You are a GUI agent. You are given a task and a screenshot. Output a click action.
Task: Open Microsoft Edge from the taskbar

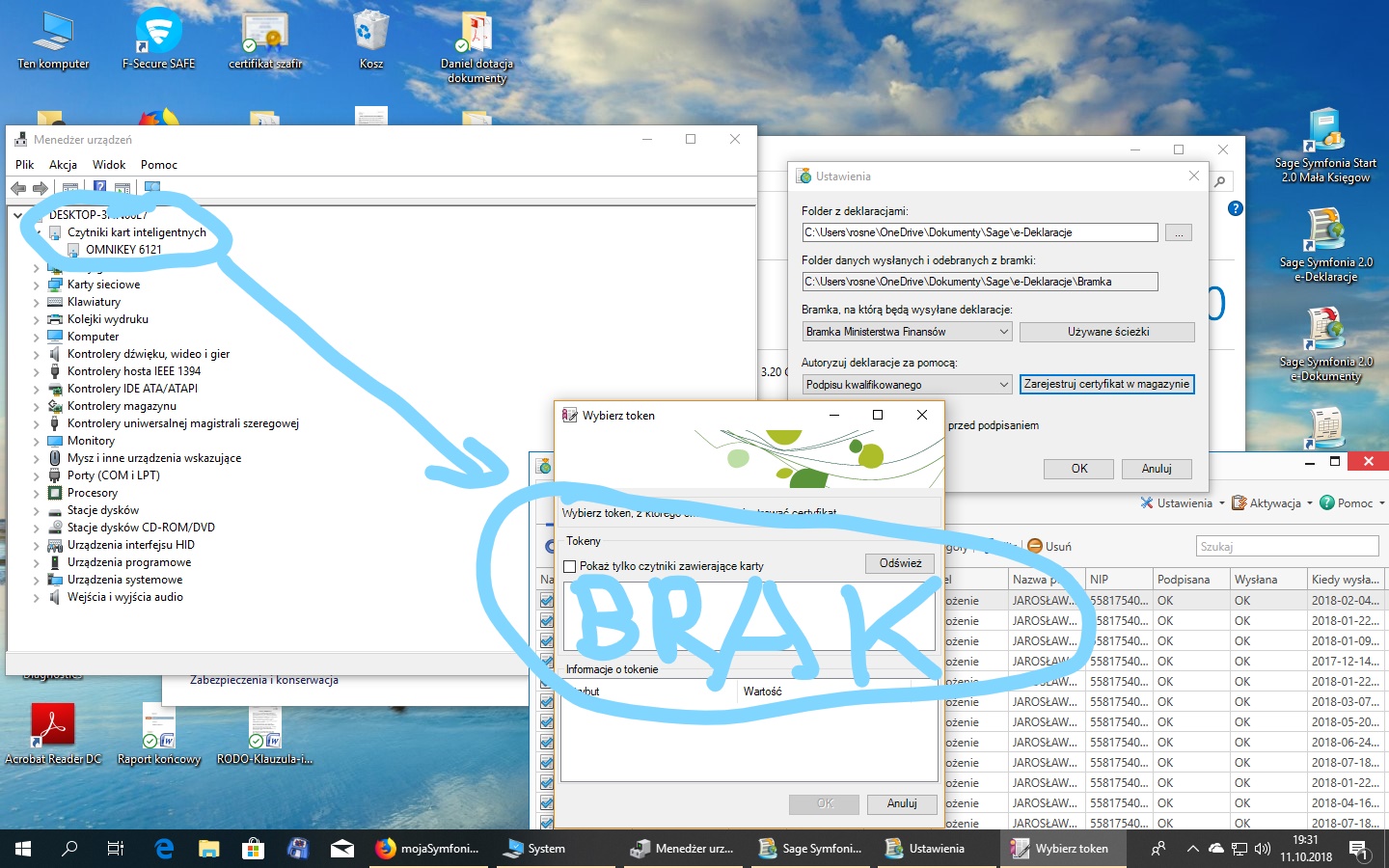(164, 849)
